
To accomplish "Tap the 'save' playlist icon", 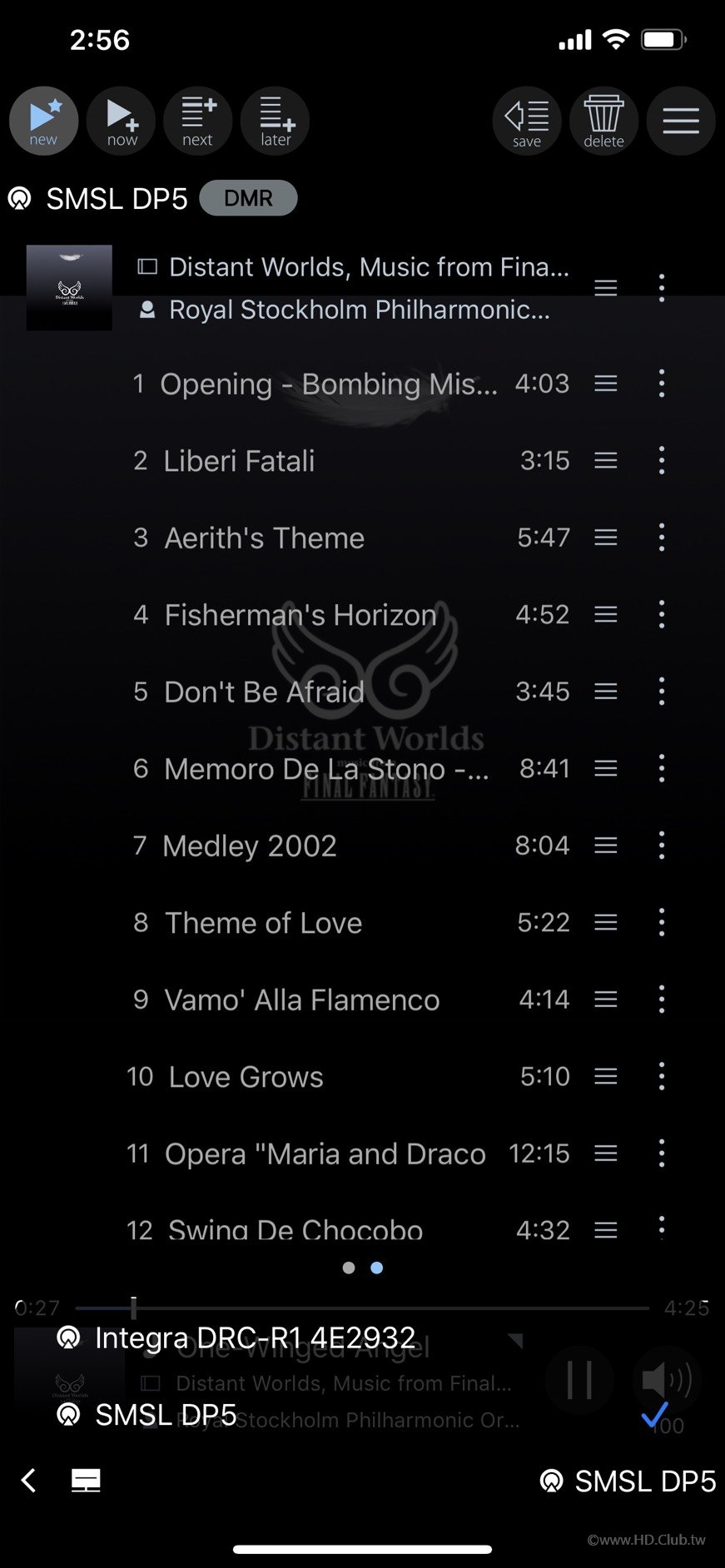I will click(x=527, y=122).
